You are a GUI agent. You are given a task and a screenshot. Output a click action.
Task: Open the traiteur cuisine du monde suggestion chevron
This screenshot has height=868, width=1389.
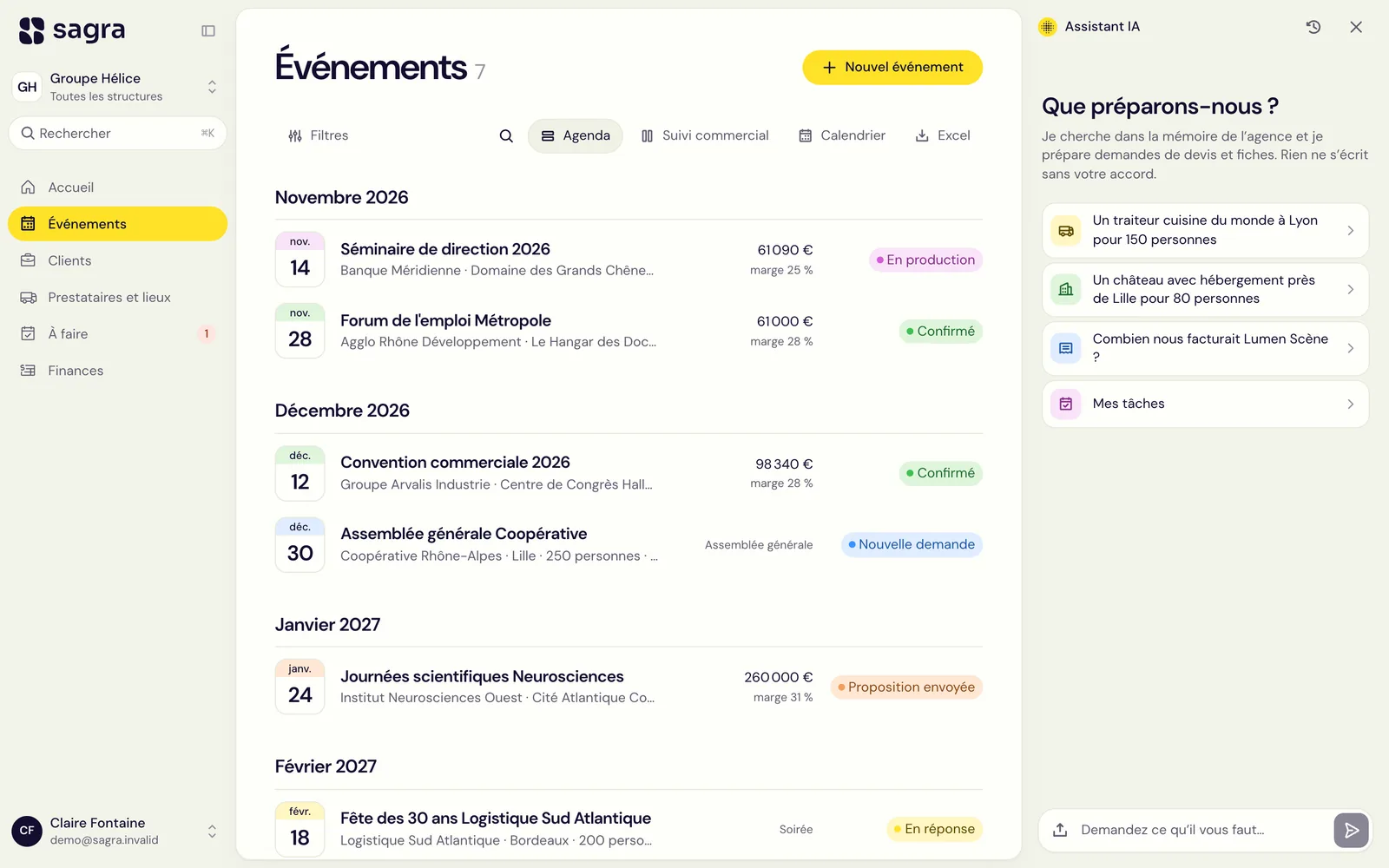pyautogui.click(x=1350, y=231)
